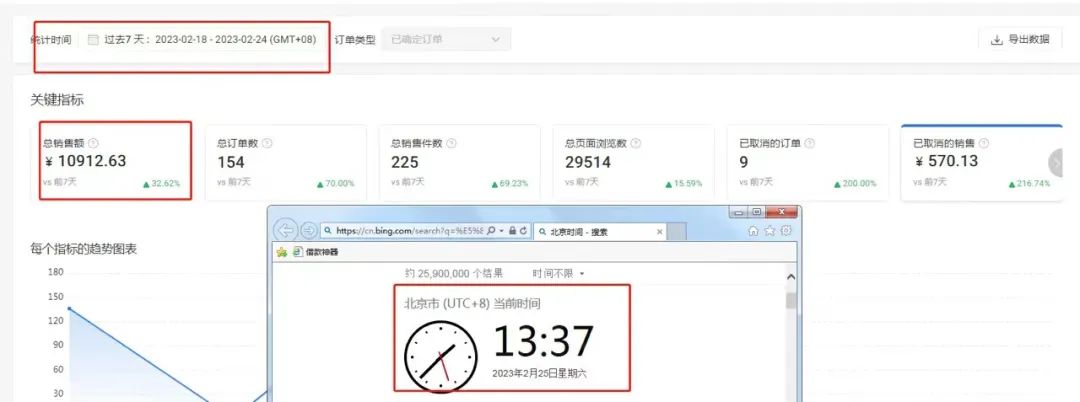The height and width of the screenshot is (402, 1080).
Task: Click the calendar icon in date range
Action: tap(93, 40)
